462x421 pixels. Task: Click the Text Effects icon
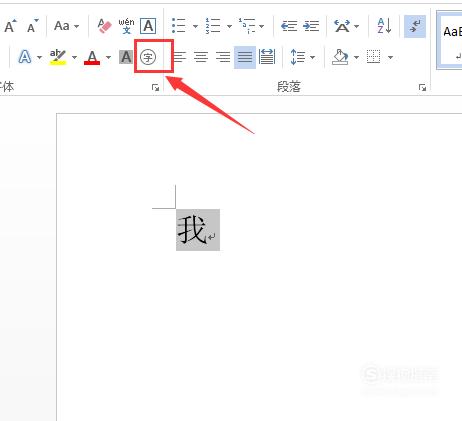[x=25, y=57]
